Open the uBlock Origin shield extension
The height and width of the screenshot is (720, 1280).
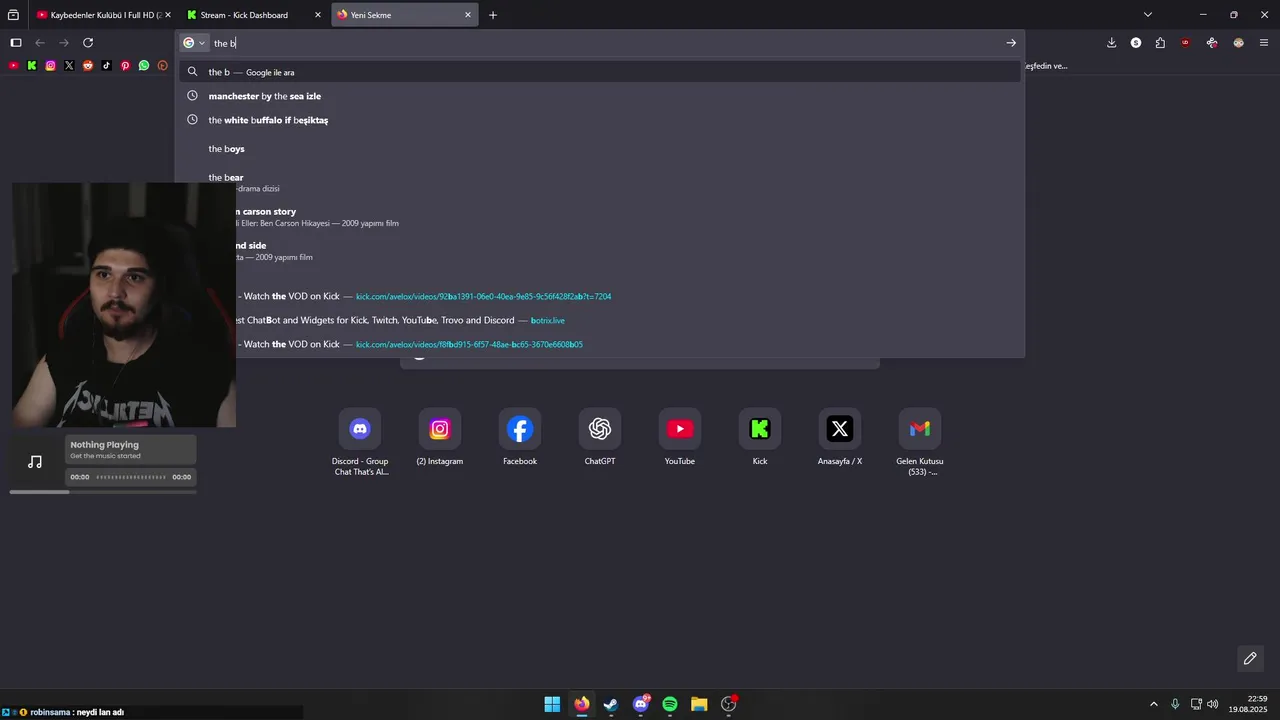pyautogui.click(x=1186, y=43)
